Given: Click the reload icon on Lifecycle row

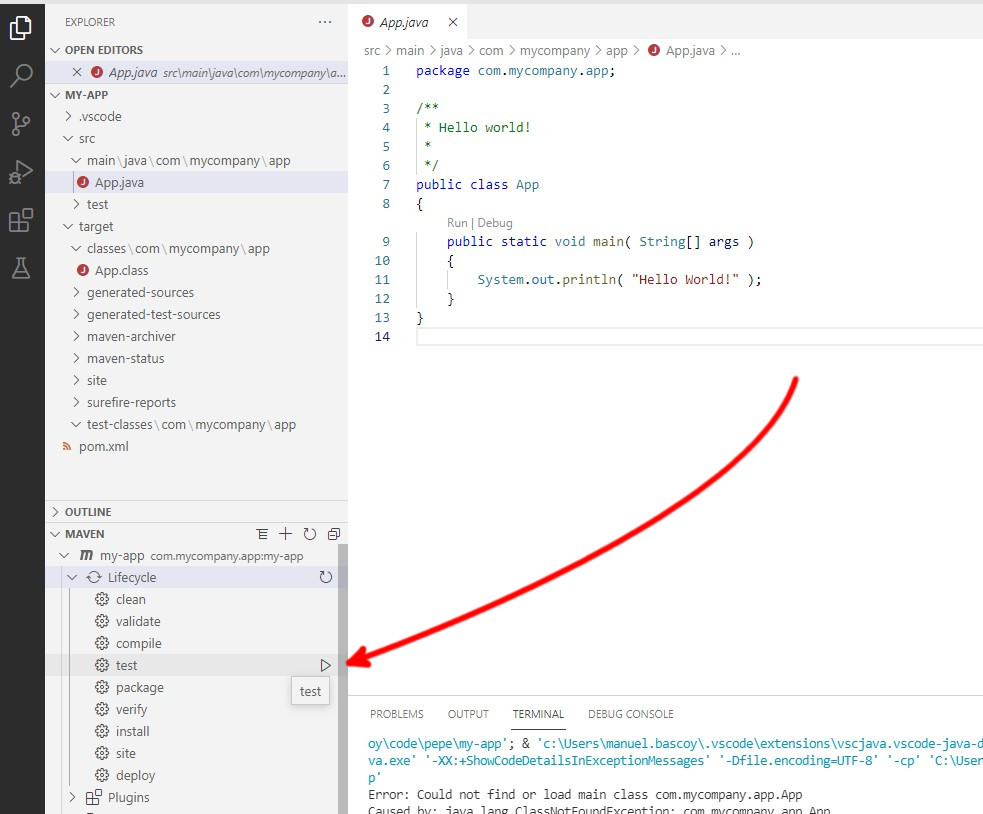Looking at the screenshot, I should point(325,577).
